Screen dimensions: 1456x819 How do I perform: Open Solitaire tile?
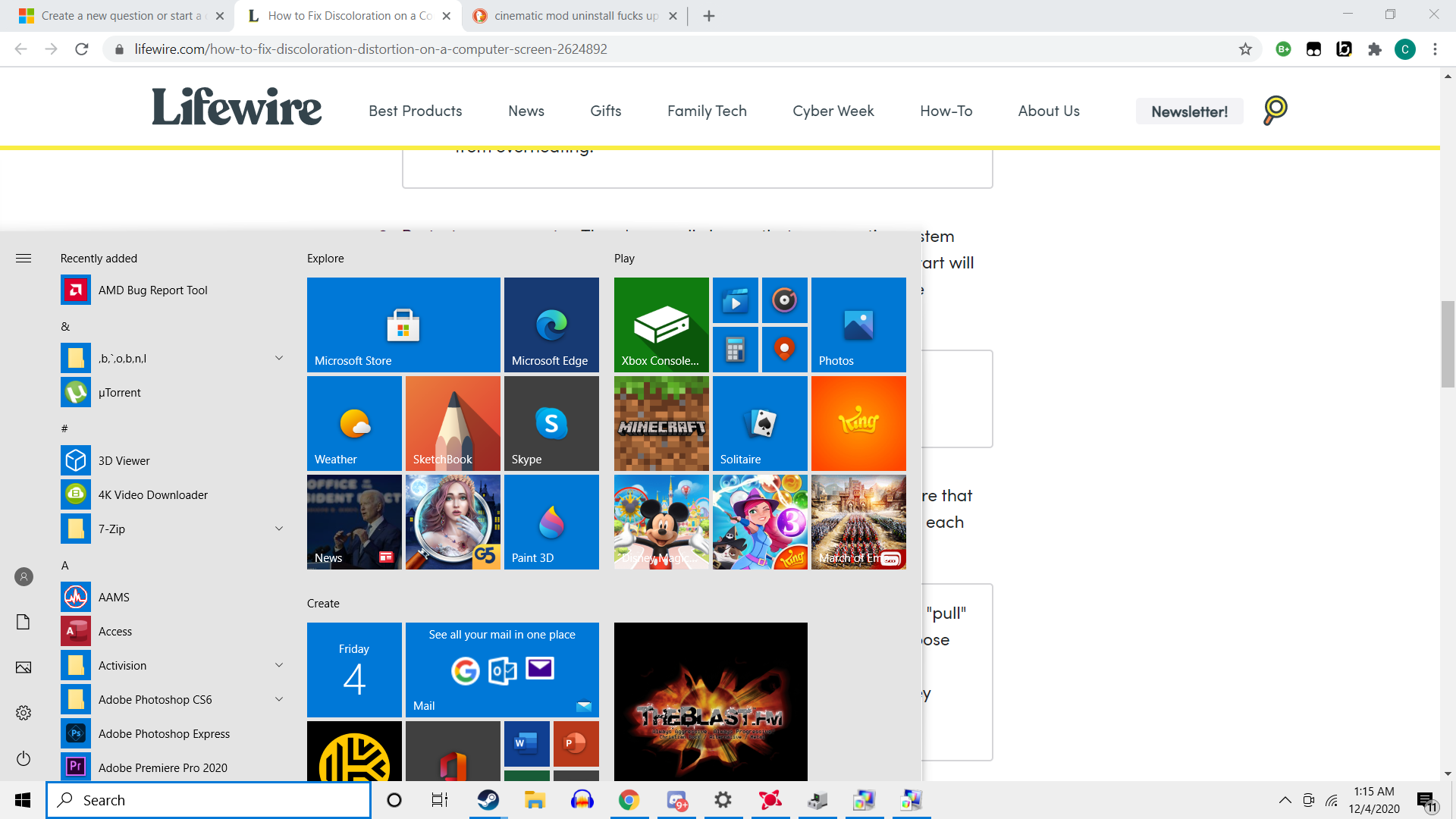(760, 423)
